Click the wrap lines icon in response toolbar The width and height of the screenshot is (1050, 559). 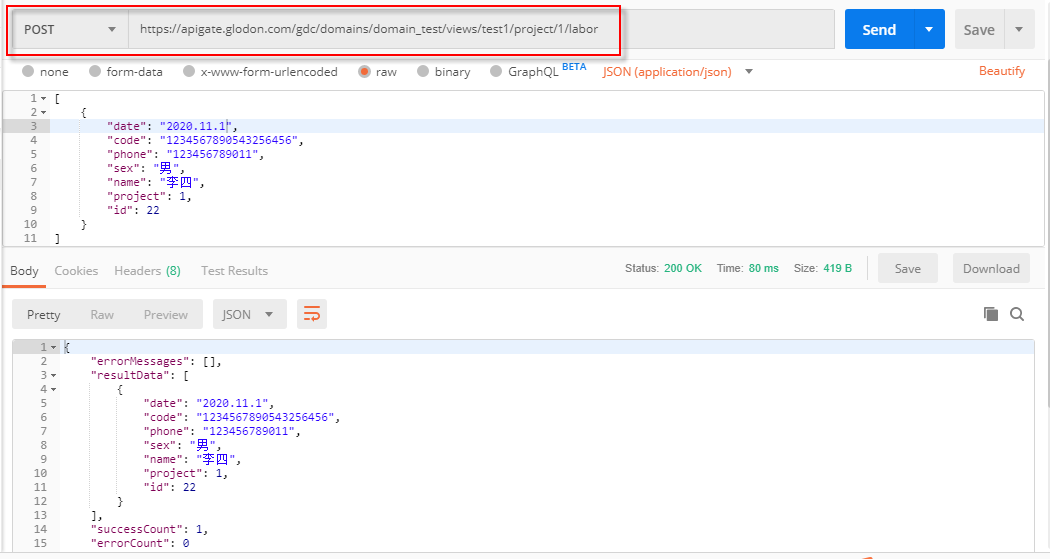[x=312, y=314]
